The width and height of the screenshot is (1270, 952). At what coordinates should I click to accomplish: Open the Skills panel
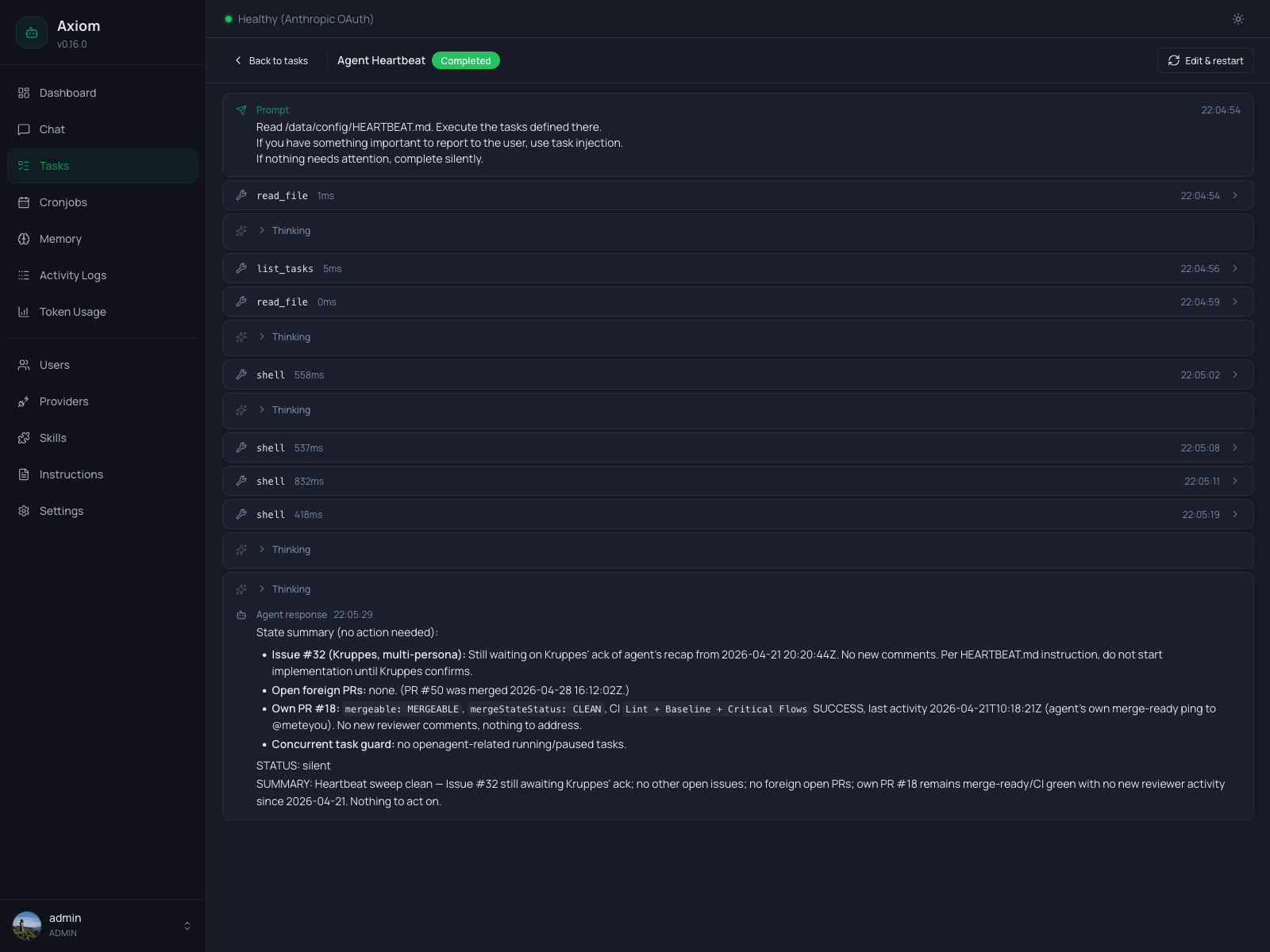tap(52, 438)
